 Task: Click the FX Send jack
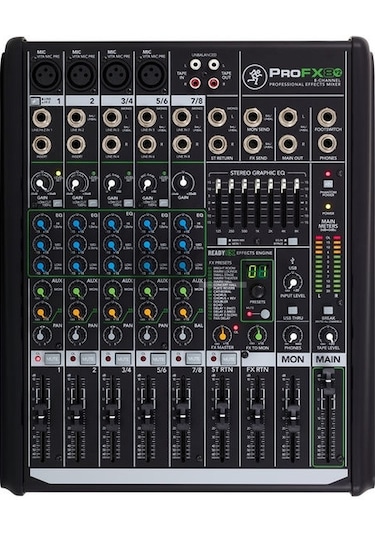click(x=253, y=144)
